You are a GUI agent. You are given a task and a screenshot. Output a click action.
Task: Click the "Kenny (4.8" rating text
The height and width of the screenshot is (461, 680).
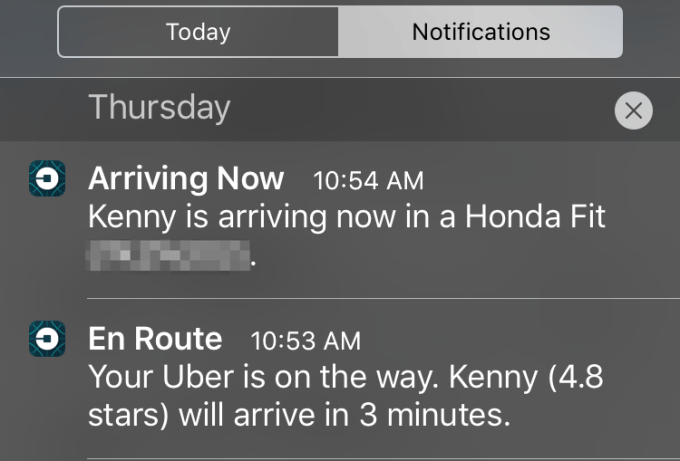(x=538, y=378)
